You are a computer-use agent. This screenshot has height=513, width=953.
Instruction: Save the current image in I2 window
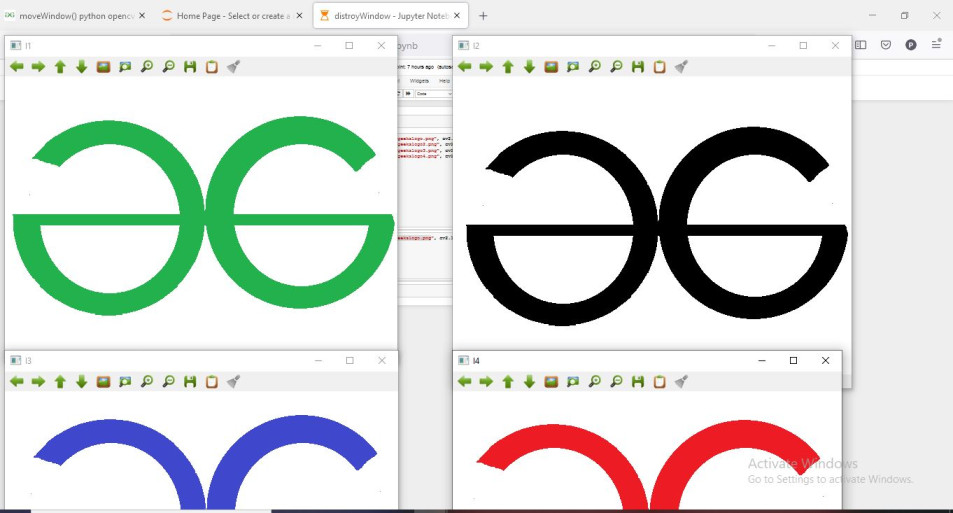coord(638,67)
